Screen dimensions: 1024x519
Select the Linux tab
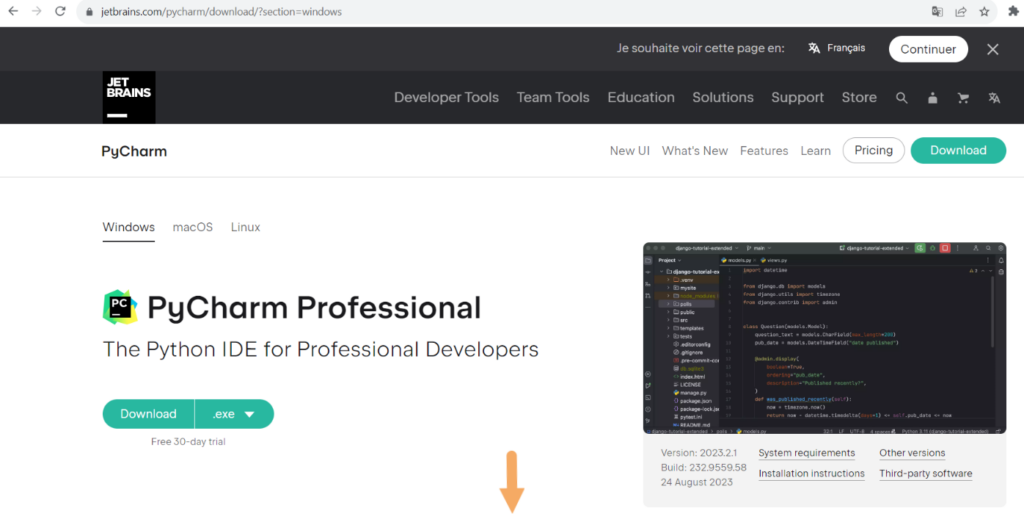[x=245, y=227]
